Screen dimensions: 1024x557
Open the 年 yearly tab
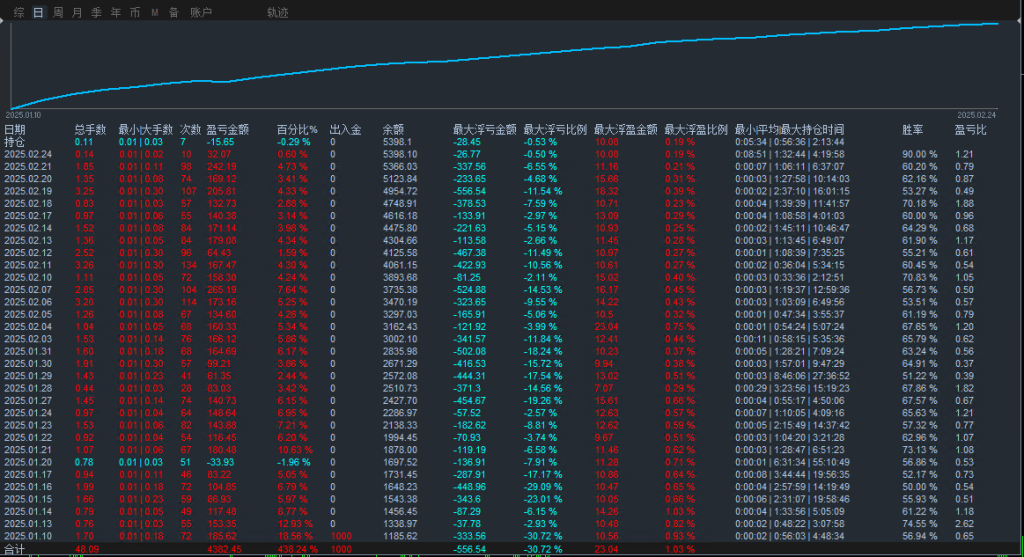click(116, 13)
